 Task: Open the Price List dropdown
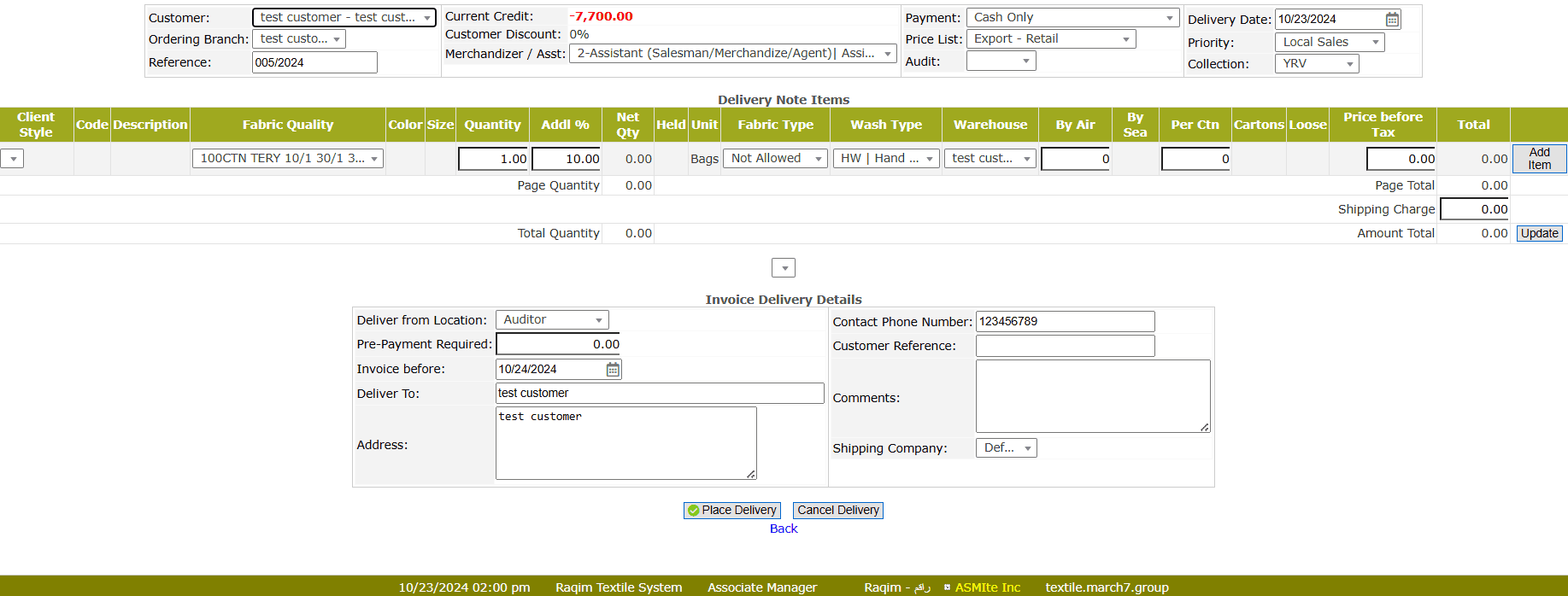click(x=1051, y=39)
